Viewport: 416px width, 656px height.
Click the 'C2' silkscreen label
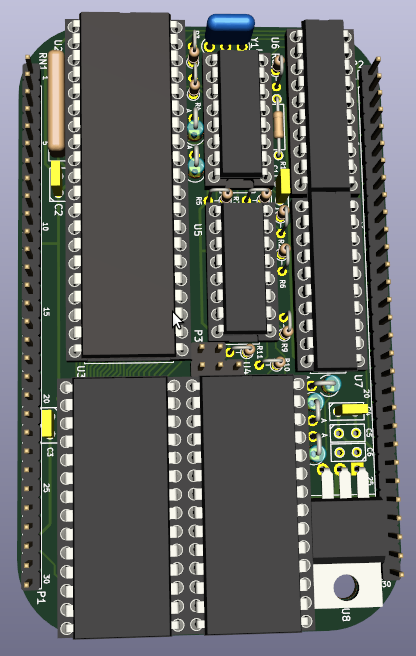[x=58, y=210]
